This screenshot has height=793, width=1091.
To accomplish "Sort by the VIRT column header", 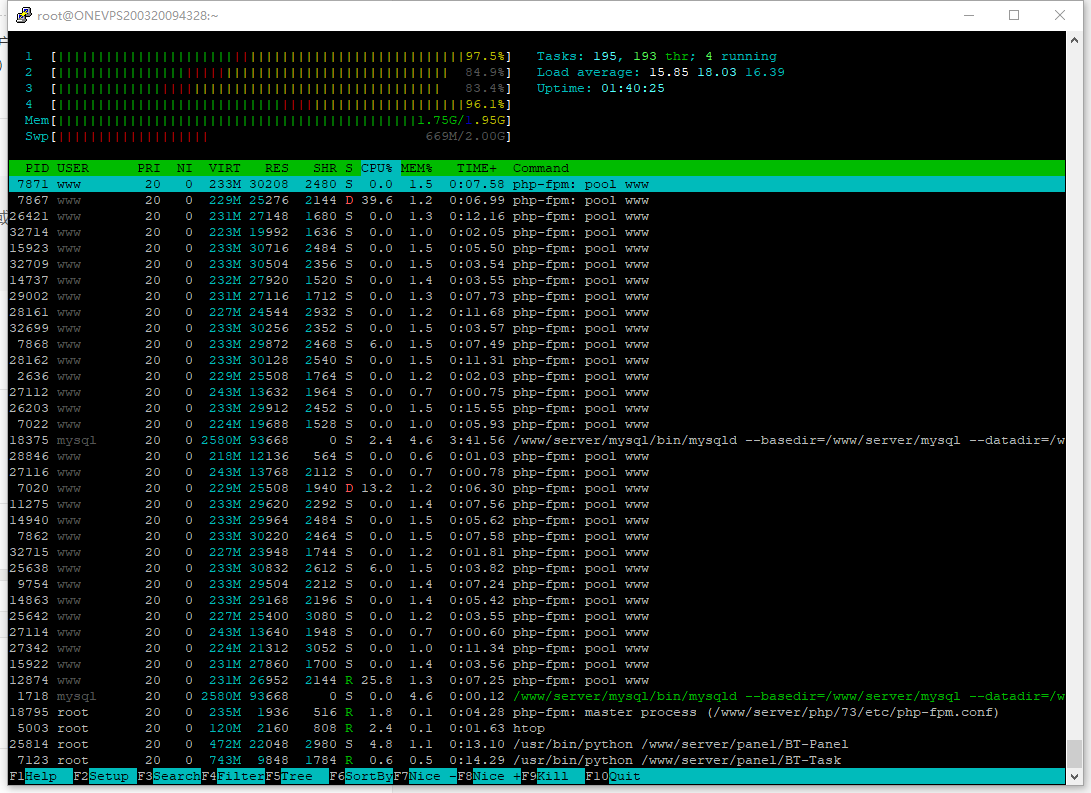I will 225,168.
